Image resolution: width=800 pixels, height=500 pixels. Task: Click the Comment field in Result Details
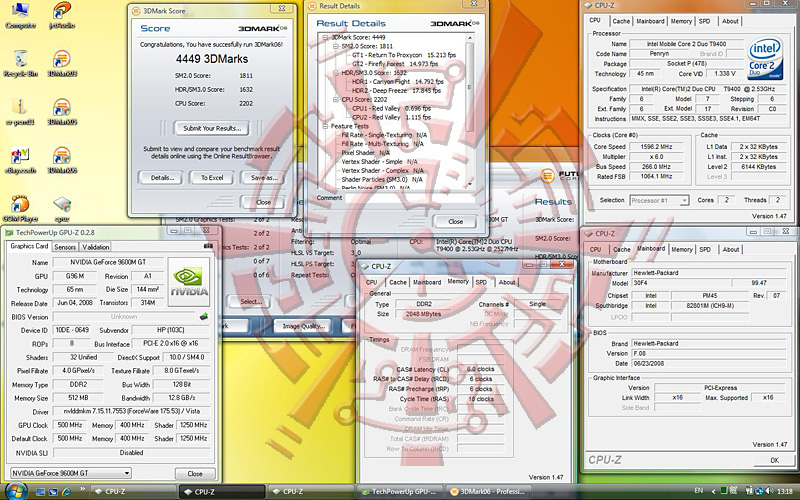[412, 198]
